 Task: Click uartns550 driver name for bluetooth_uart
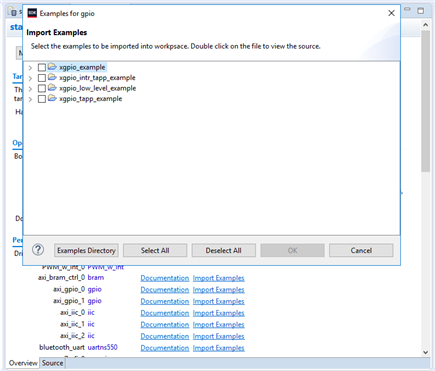tap(103, 347)
